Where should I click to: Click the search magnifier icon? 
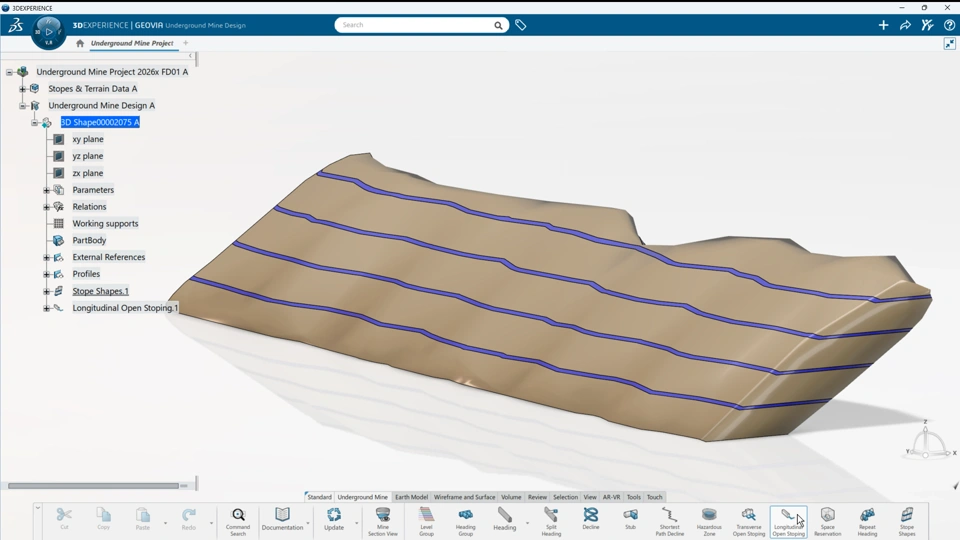[498, 25]
